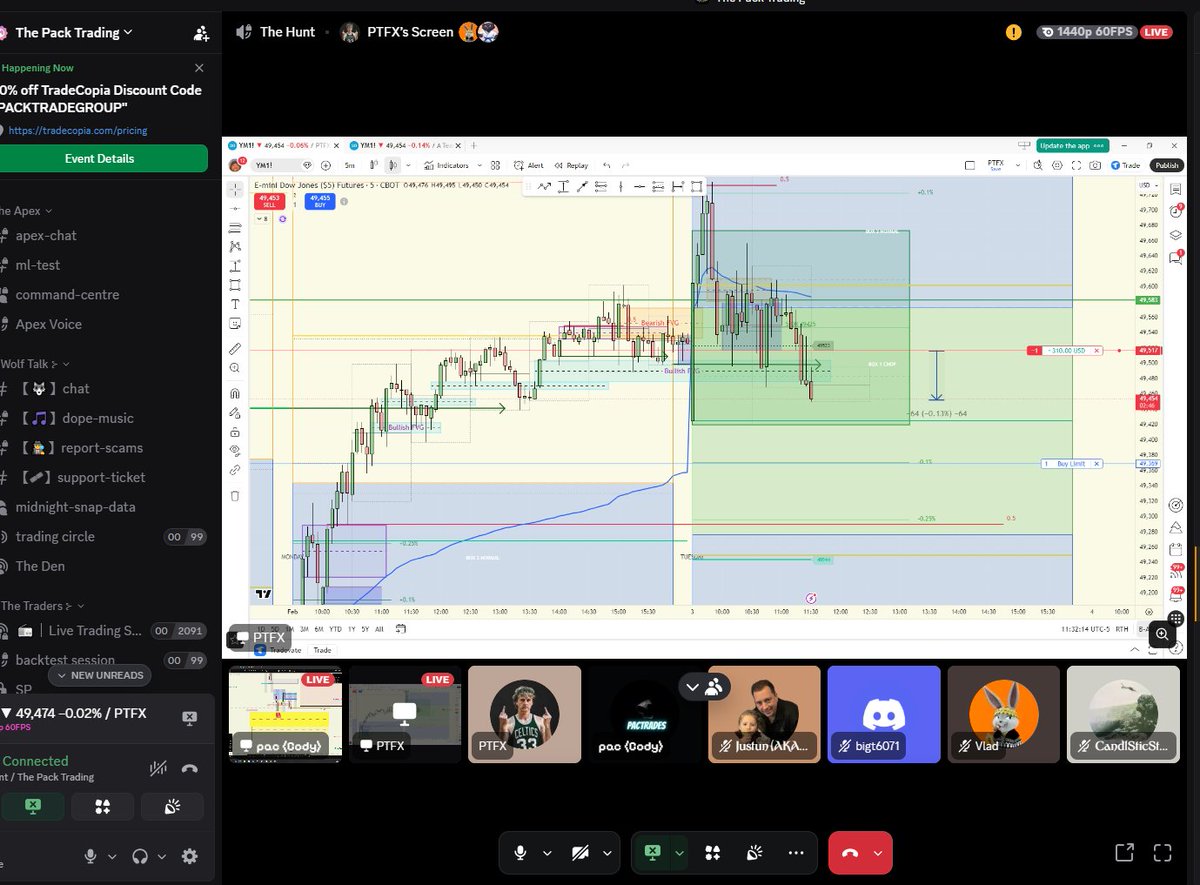
Task: Open disconnect options chevron beside hang up
Action: (x=878, y=853)
